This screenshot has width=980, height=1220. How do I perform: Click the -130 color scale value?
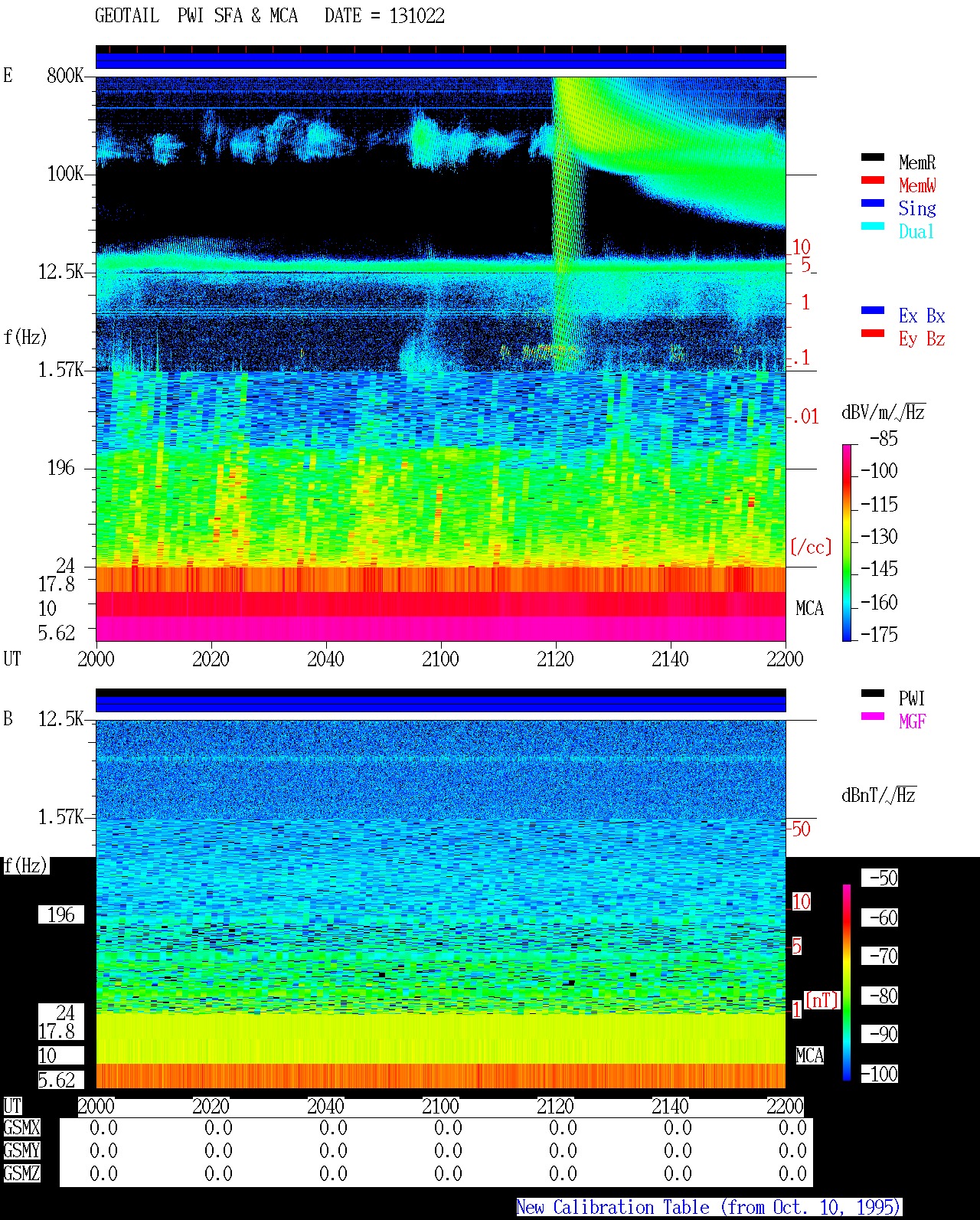click(879, 536)
